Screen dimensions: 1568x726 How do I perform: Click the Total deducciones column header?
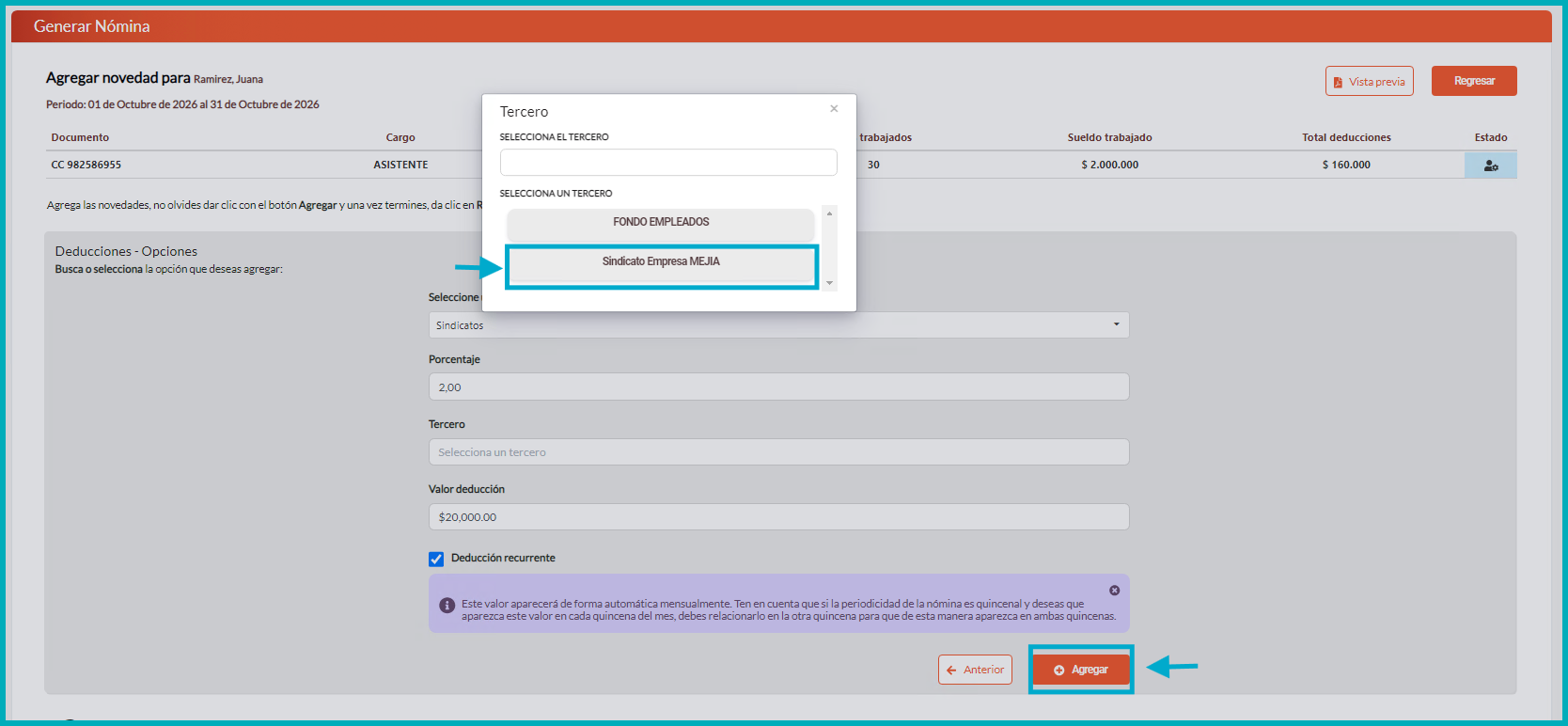(1346, 137)
